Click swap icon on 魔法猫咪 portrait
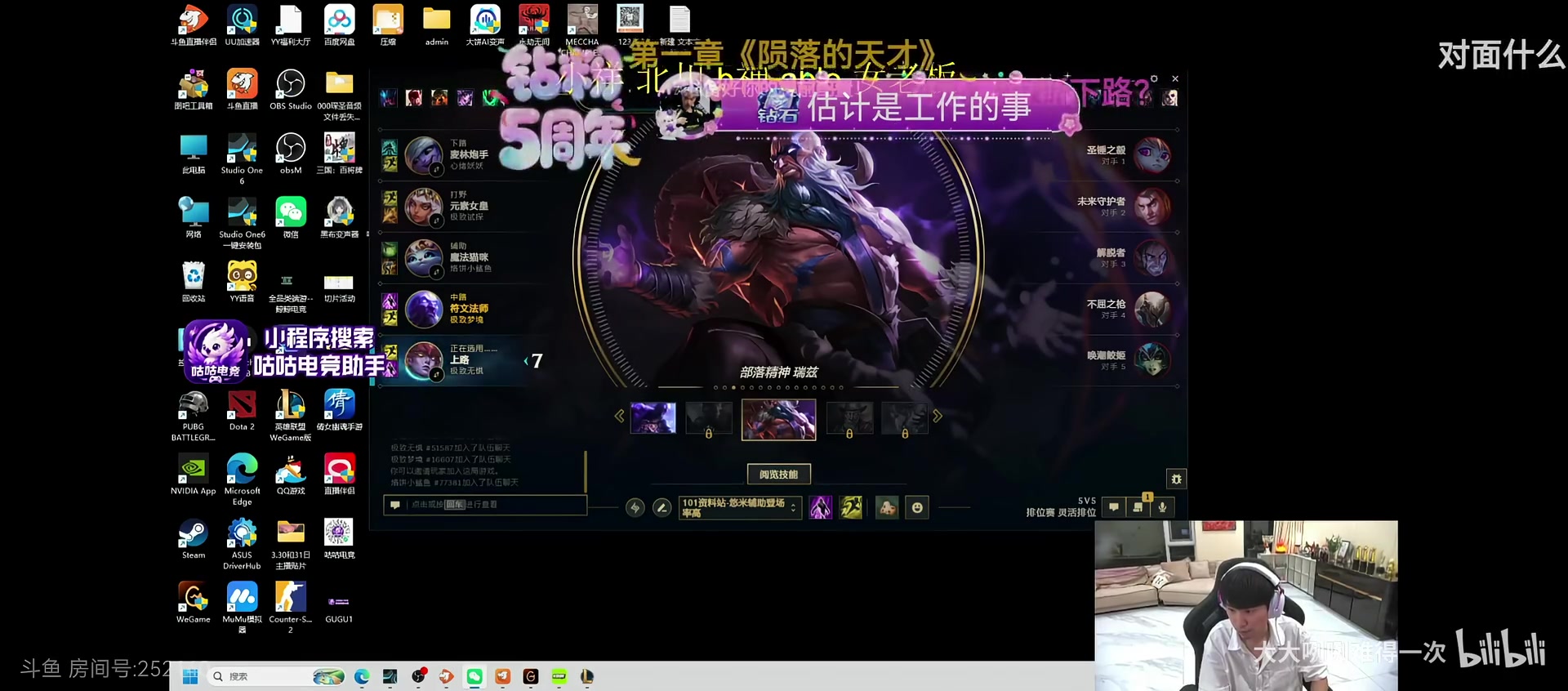Image resolution: width=1568 pixels, height=691 pixels. point(437,272)
